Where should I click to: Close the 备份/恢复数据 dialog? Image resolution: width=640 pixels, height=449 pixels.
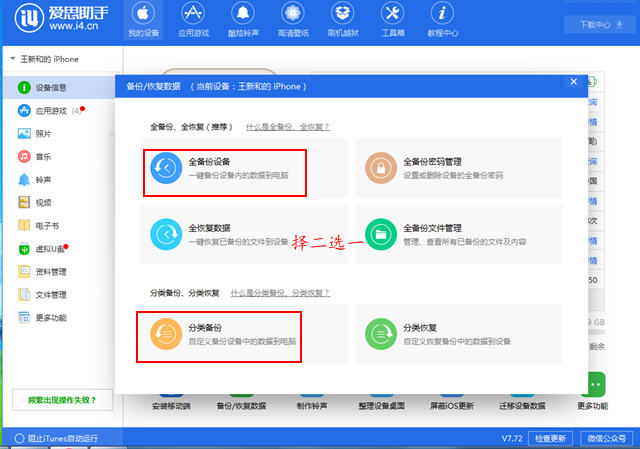coord(572,82)
